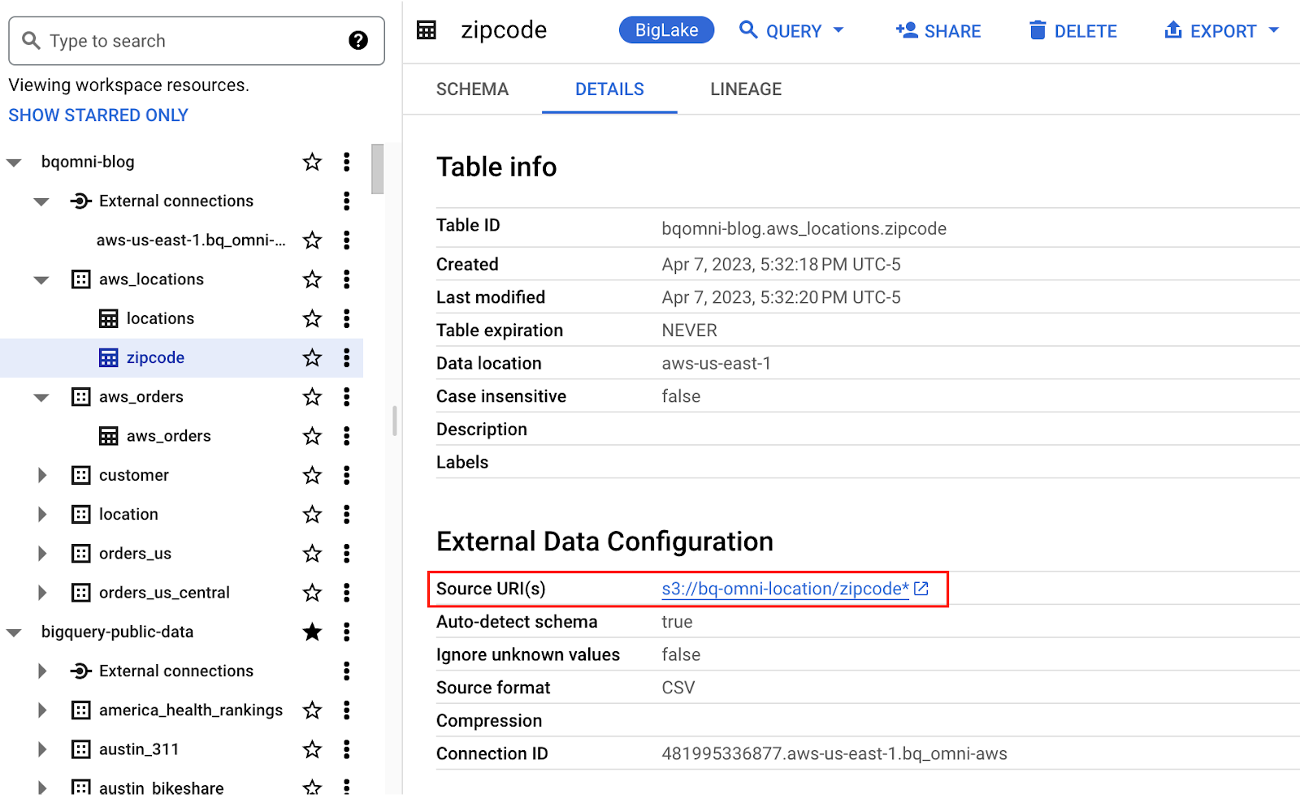The height and width of the screenshot is (795, 1300).
Task: Collapse the aws_orders dataset
Action: coord(41,397)
